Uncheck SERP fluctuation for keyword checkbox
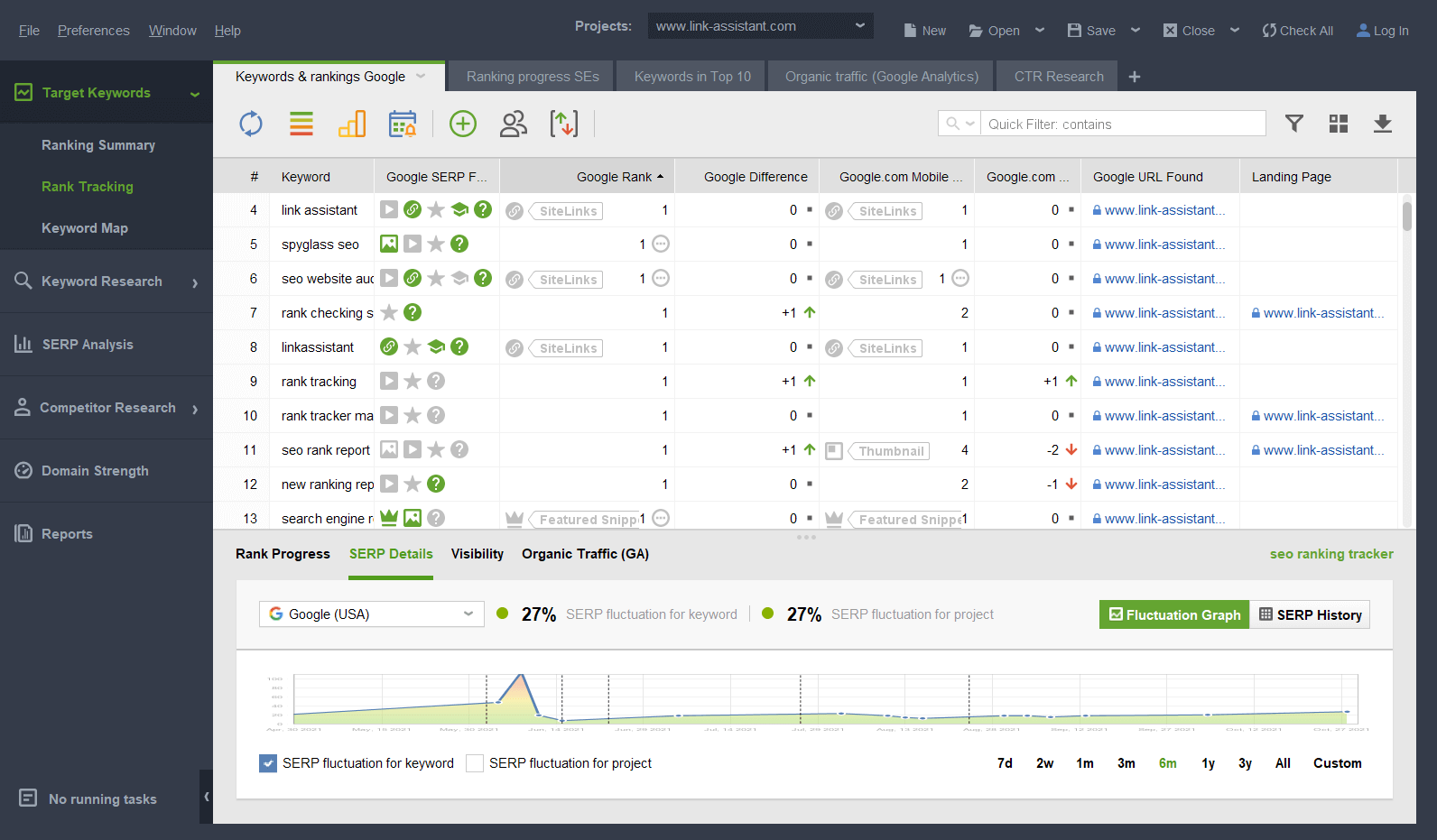Screen dimensions: 1437x840 tap(268, 763)
